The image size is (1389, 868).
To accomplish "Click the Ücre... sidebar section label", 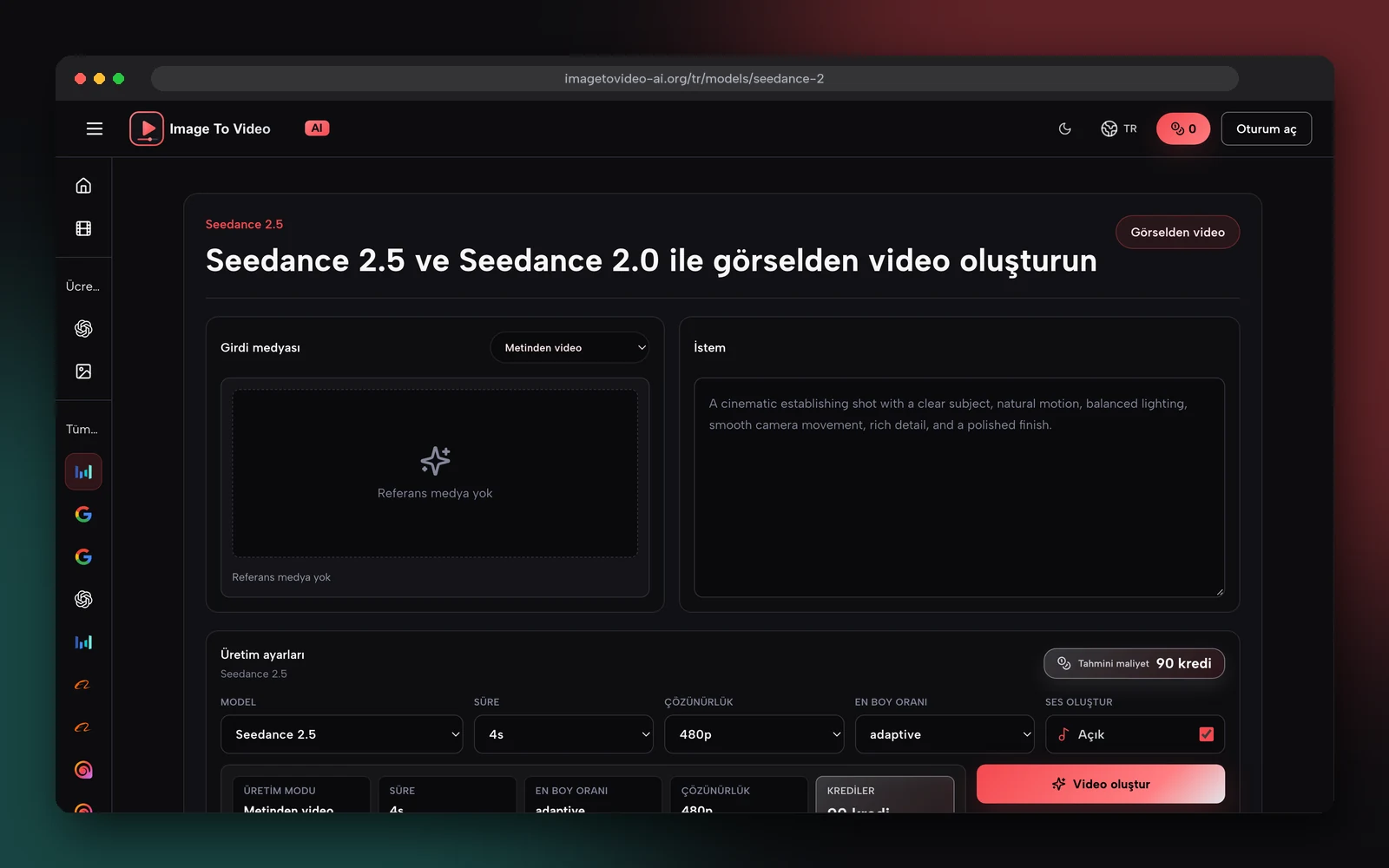I will tap(82, 286).
